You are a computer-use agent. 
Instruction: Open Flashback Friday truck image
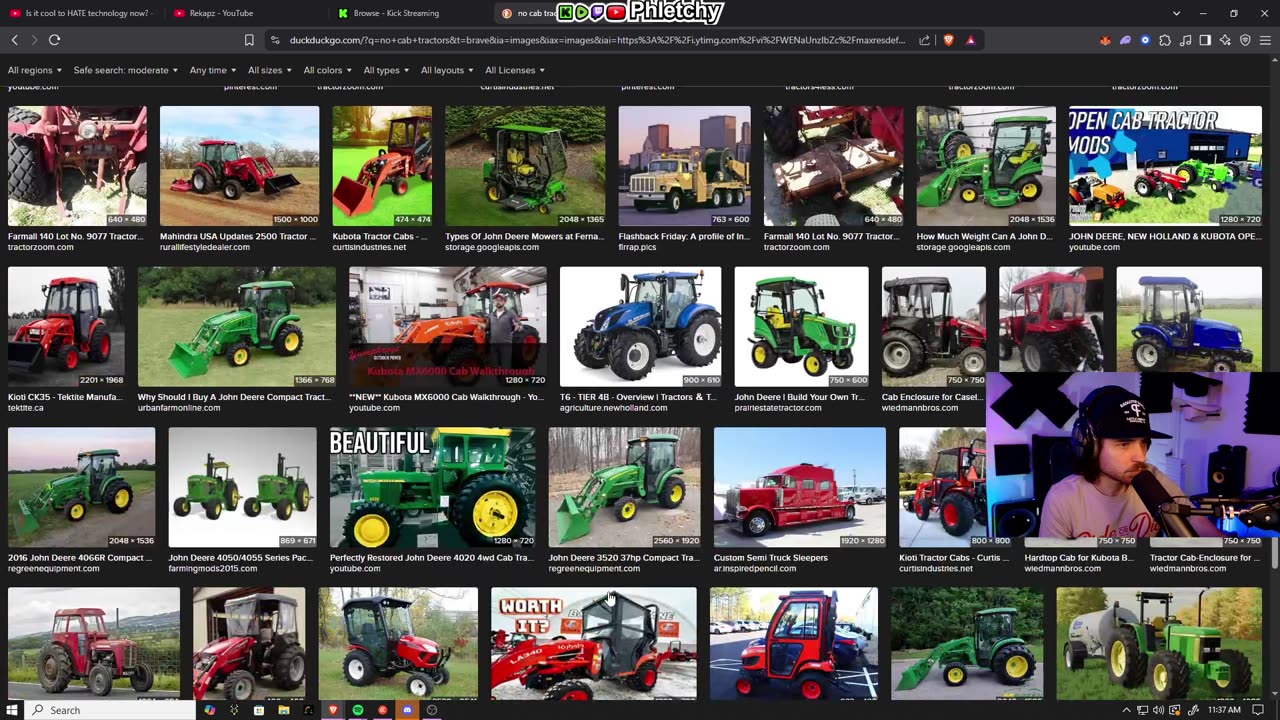[684, 166]
